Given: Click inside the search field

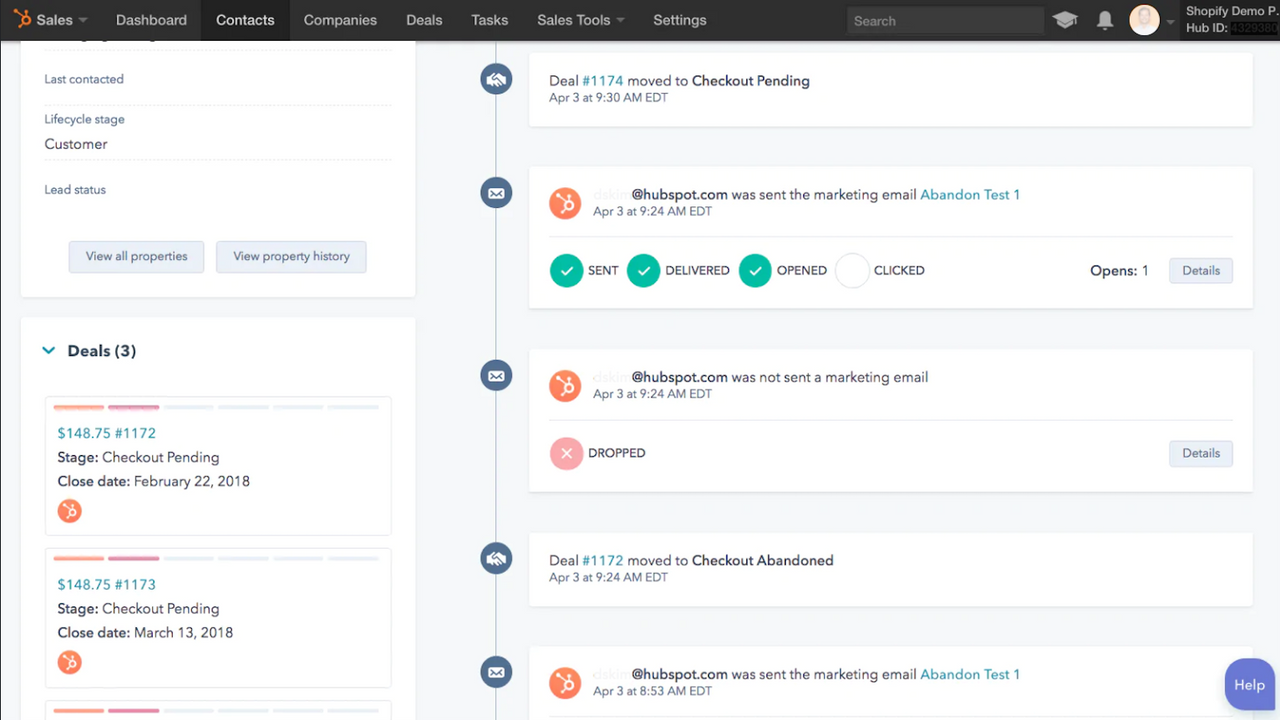Looking at the screenshot, I should tap(944, 20).
